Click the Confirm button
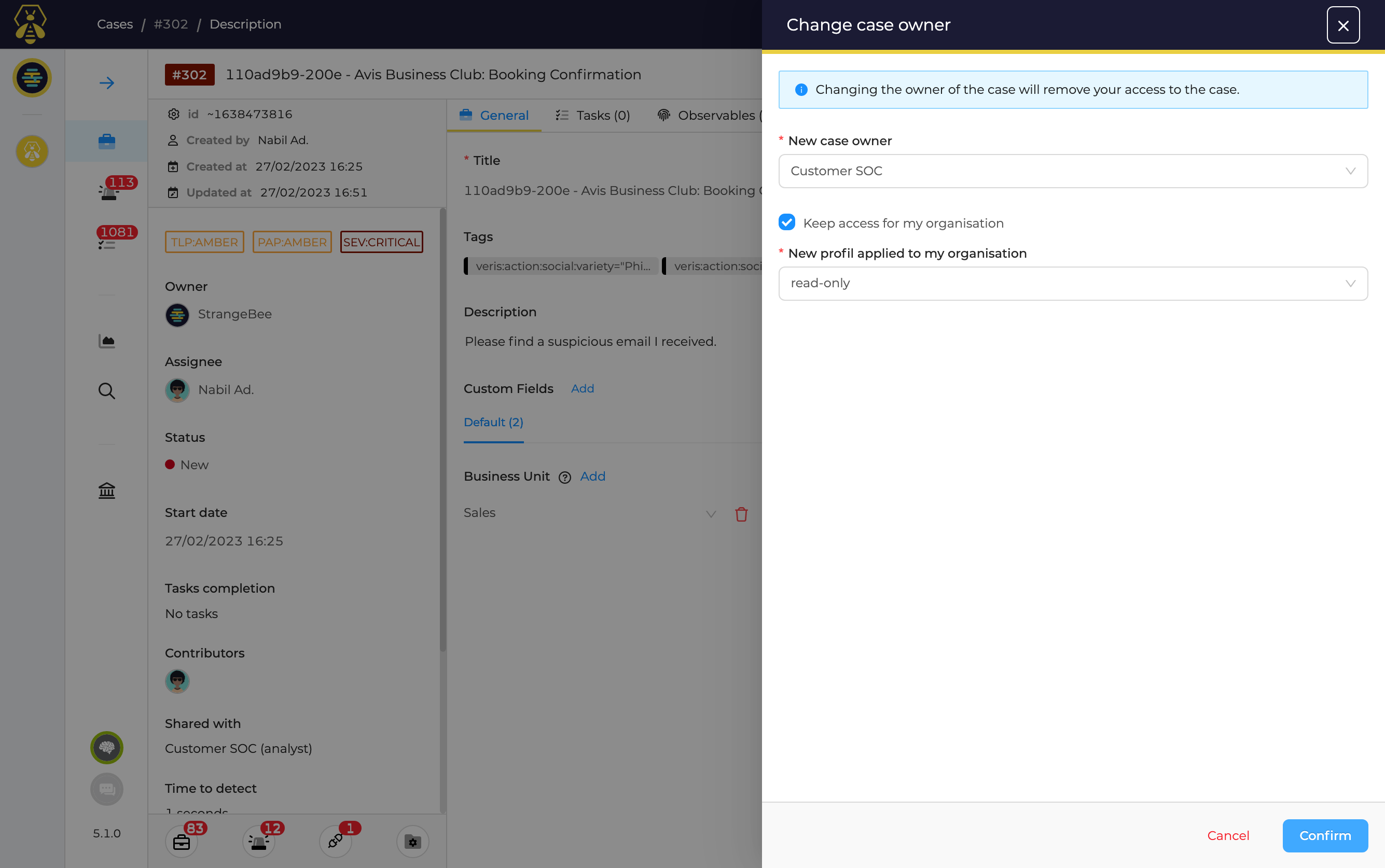The height and width of the screenshot is (868, 1385). [x=1325, y=836]
